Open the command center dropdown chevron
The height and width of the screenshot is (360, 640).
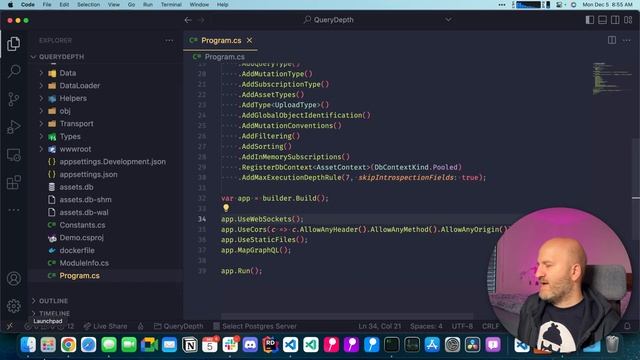tap(448, 20)
